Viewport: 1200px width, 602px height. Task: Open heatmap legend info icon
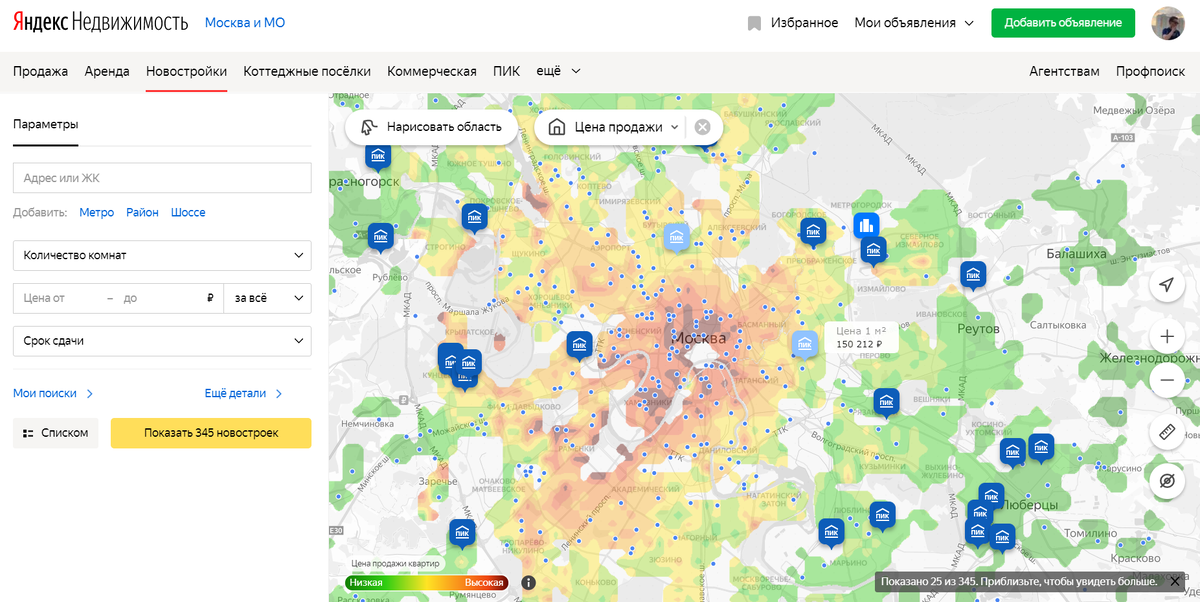(x=528, y=582)
